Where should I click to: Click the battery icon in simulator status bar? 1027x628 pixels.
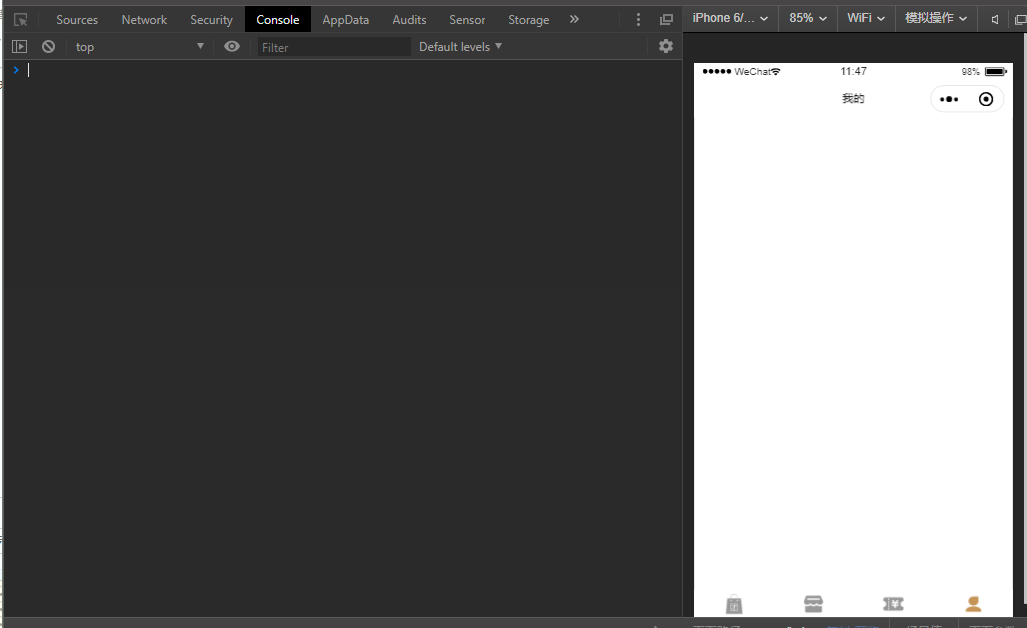pyautogui.click(x=996, y=71)
